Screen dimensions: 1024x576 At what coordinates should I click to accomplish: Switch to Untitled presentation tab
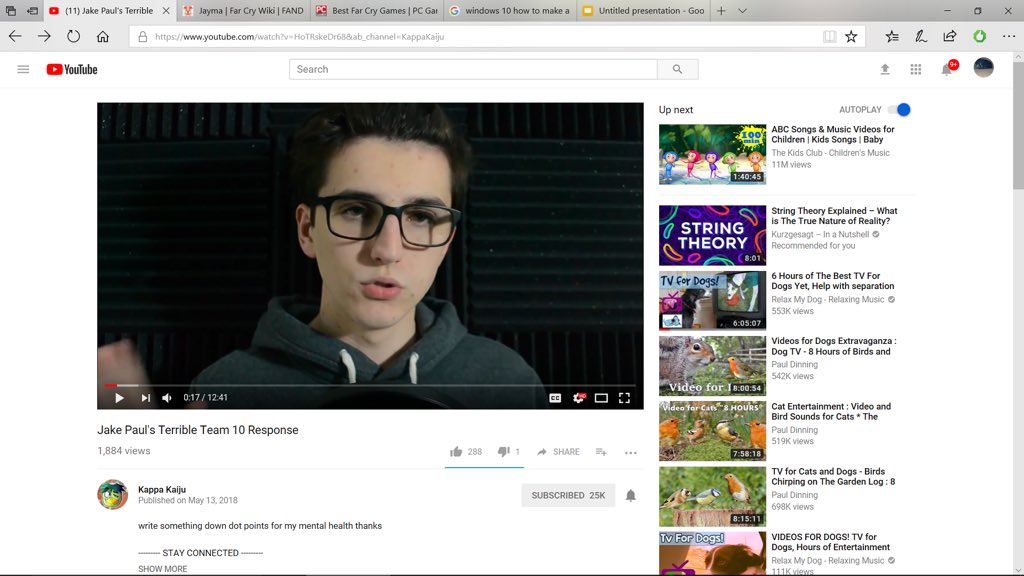[643, 10]
